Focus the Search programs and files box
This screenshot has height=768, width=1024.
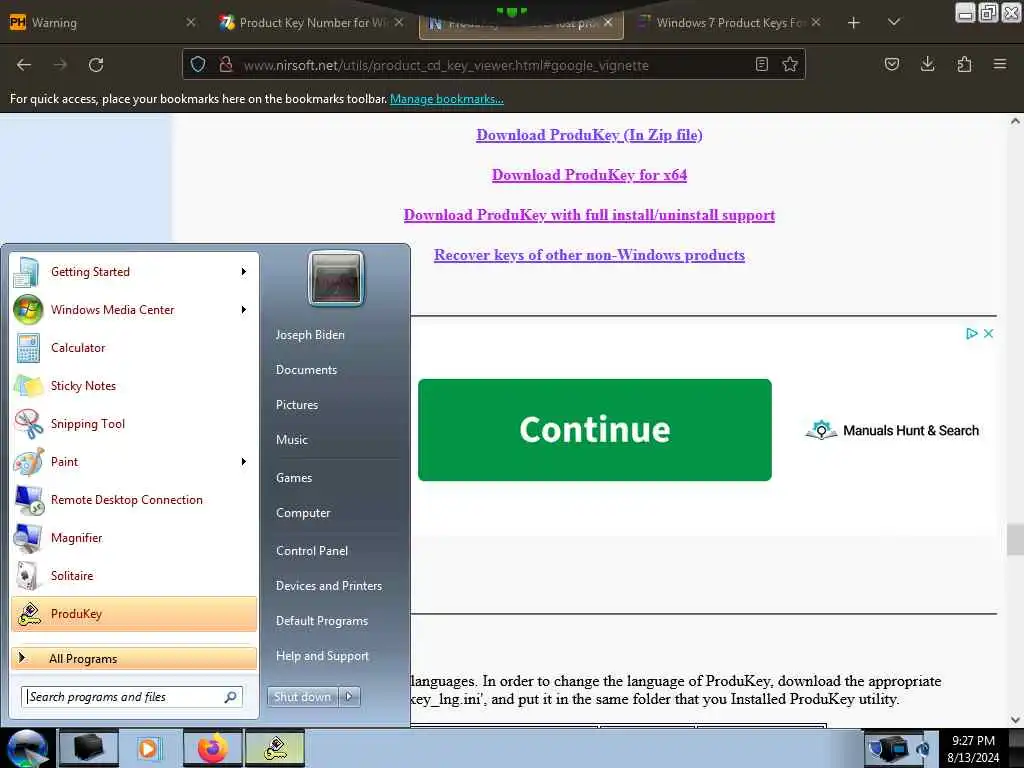tap(132, 697)
